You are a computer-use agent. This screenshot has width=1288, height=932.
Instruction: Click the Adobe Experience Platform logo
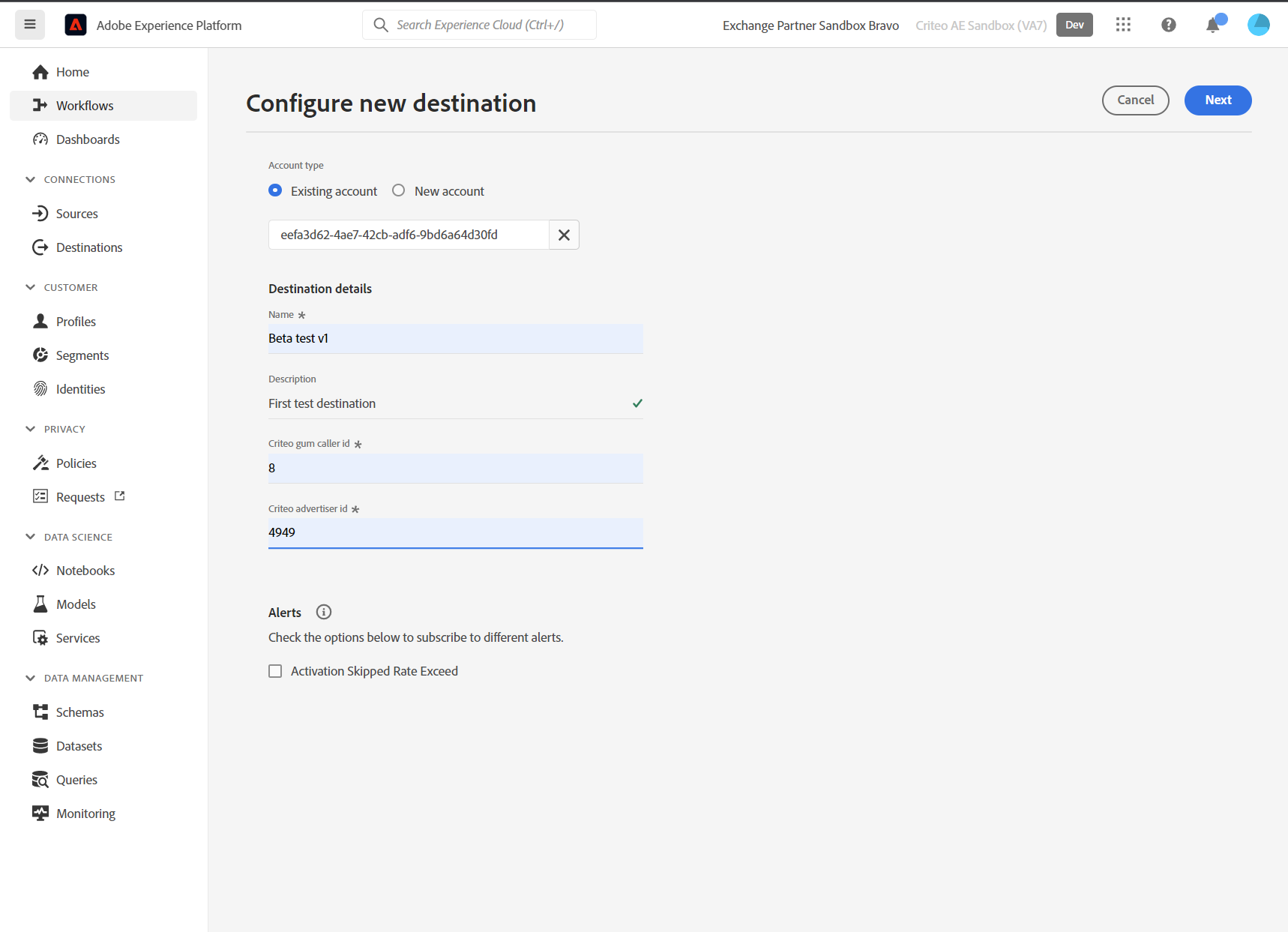[76, 25]
